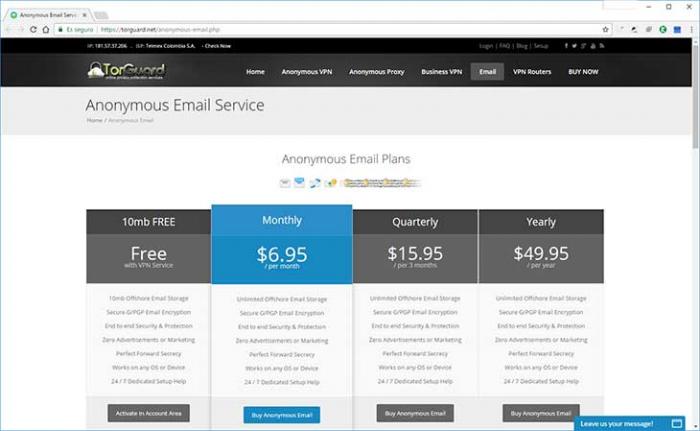
Task: Click ISP Telmex Colombia S.A. text
Action: tap(166, 46)
